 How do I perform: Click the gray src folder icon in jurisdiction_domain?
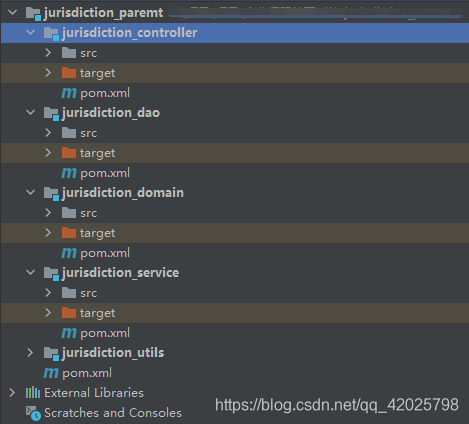[69, 213]
